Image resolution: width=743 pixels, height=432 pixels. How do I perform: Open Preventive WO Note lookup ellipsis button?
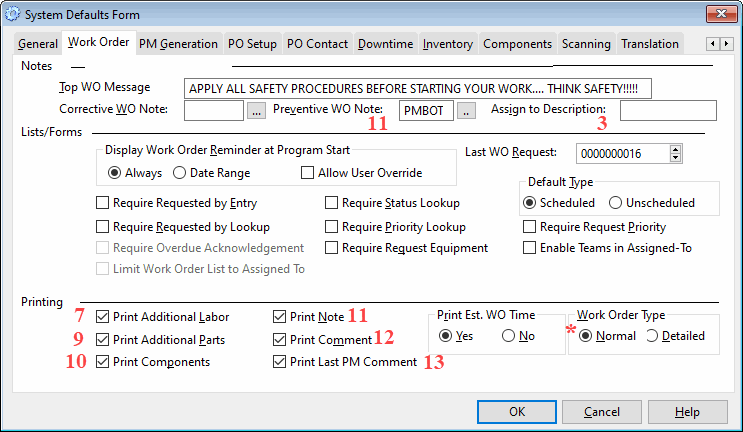point(466,111)
